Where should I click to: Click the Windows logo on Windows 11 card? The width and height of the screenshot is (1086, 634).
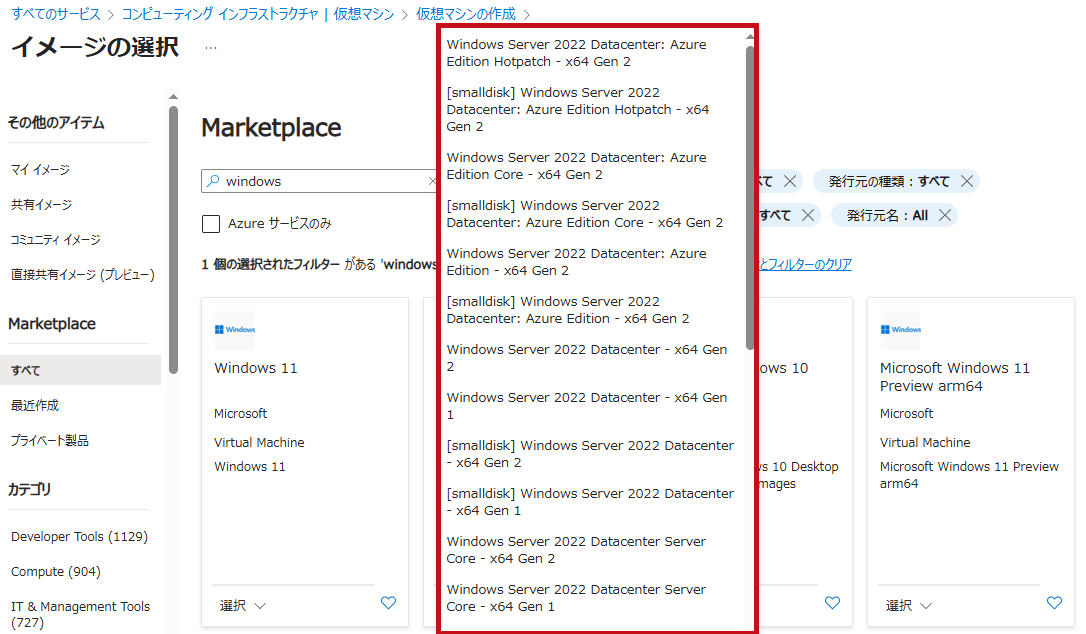point(235,330)
